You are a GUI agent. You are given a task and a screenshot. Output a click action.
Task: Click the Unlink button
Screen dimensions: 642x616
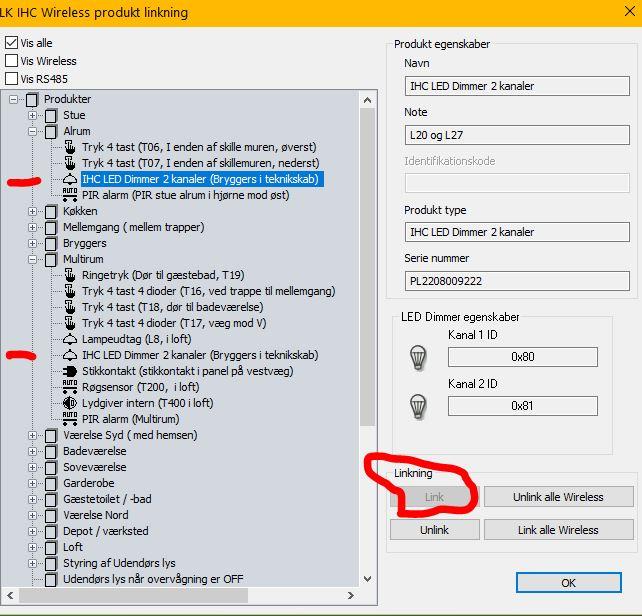tap(434, 530)
